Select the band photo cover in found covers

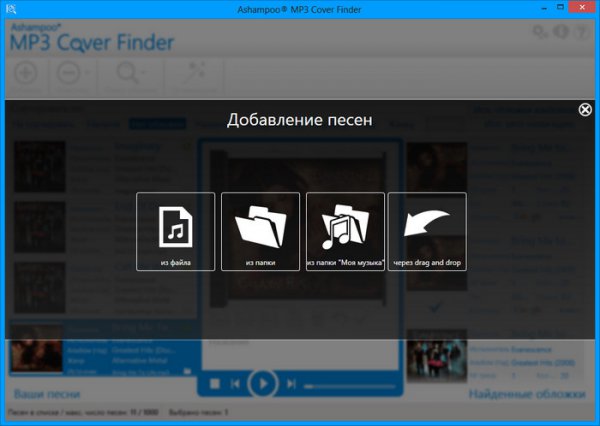[x=437, y=355]
